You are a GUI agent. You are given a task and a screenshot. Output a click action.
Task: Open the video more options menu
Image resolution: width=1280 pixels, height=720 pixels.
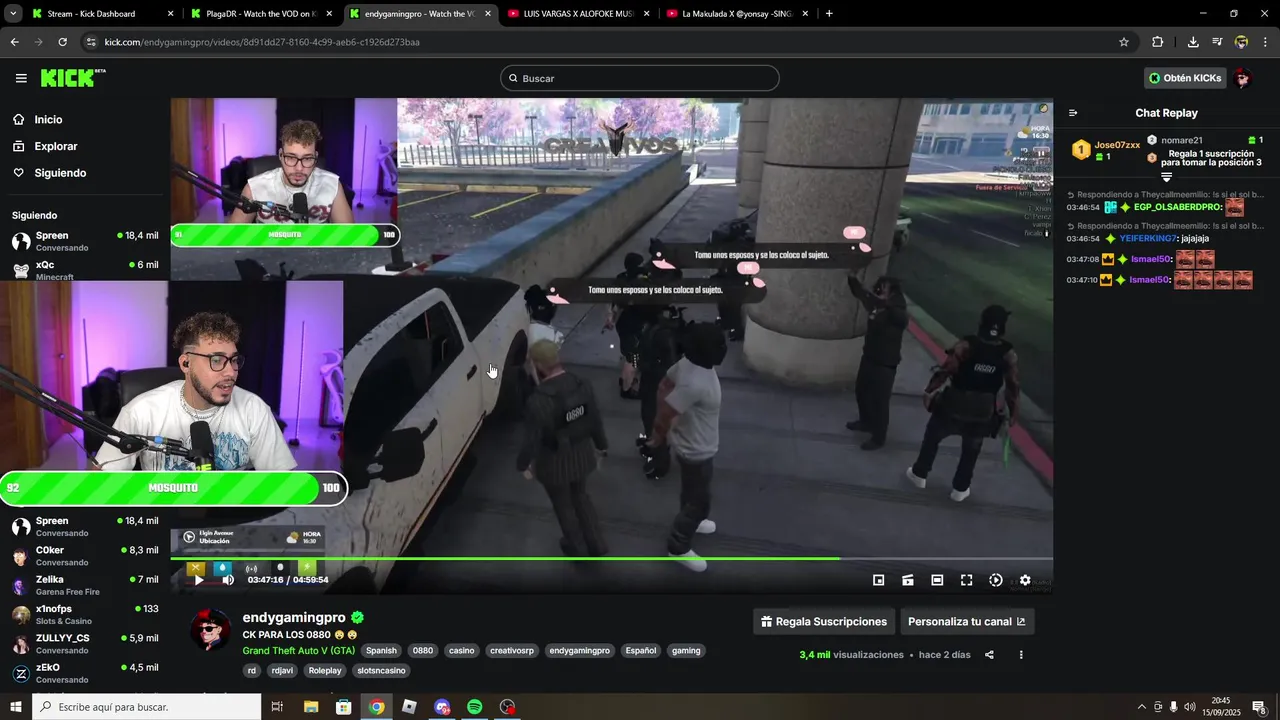point(1021,655)
